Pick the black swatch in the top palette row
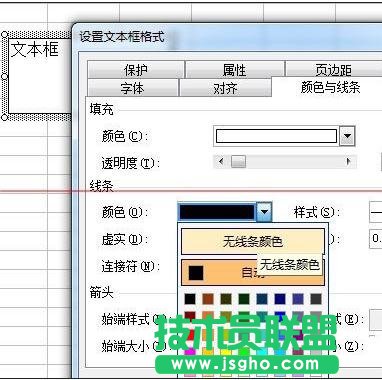Image resolution: width=382 pixels, height=380 pixels. pos(190,299)
